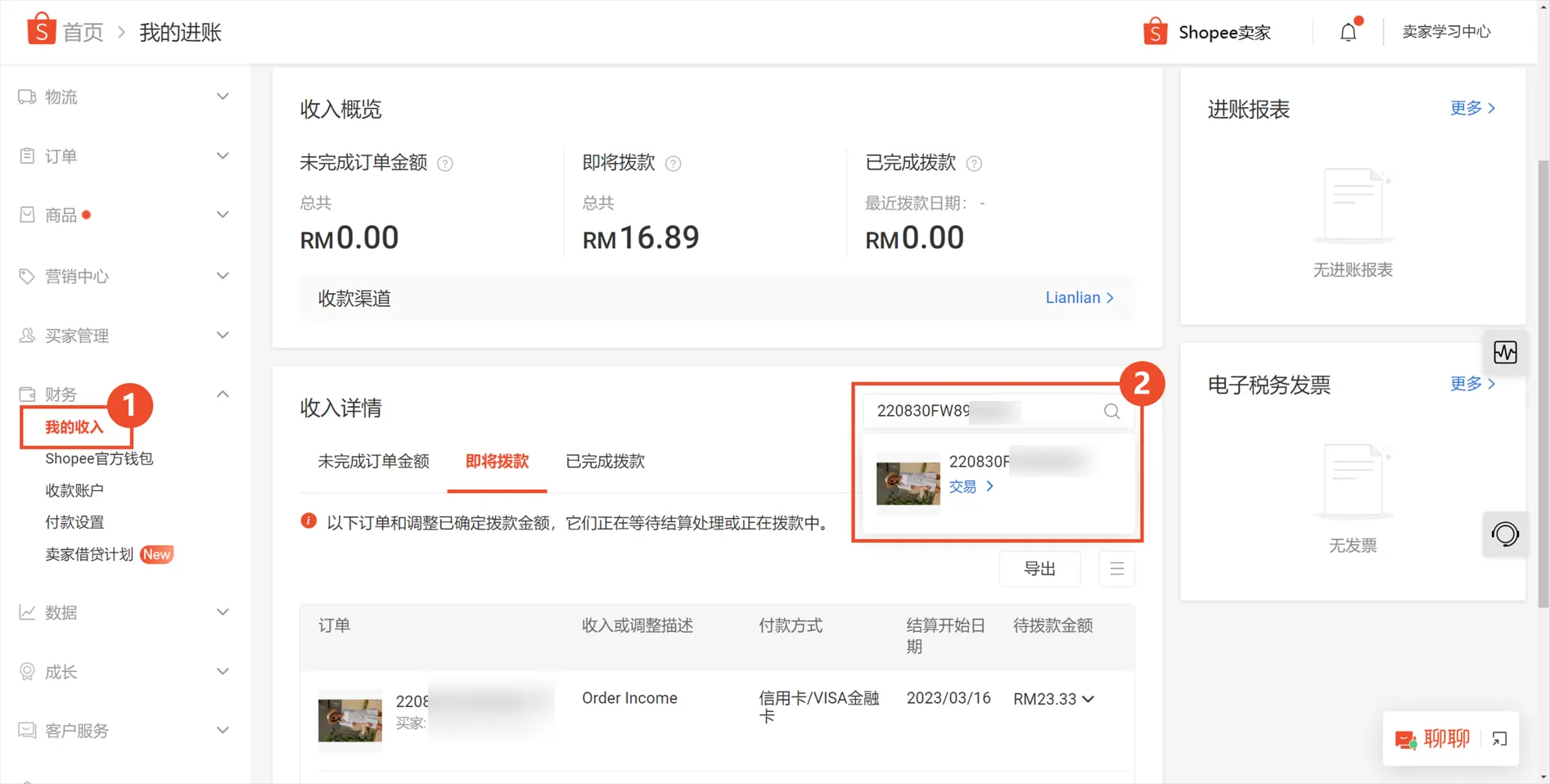Open the customer service headset floating icon
The height and width of the screenshot is (784, 1550).
(1504, 534)
